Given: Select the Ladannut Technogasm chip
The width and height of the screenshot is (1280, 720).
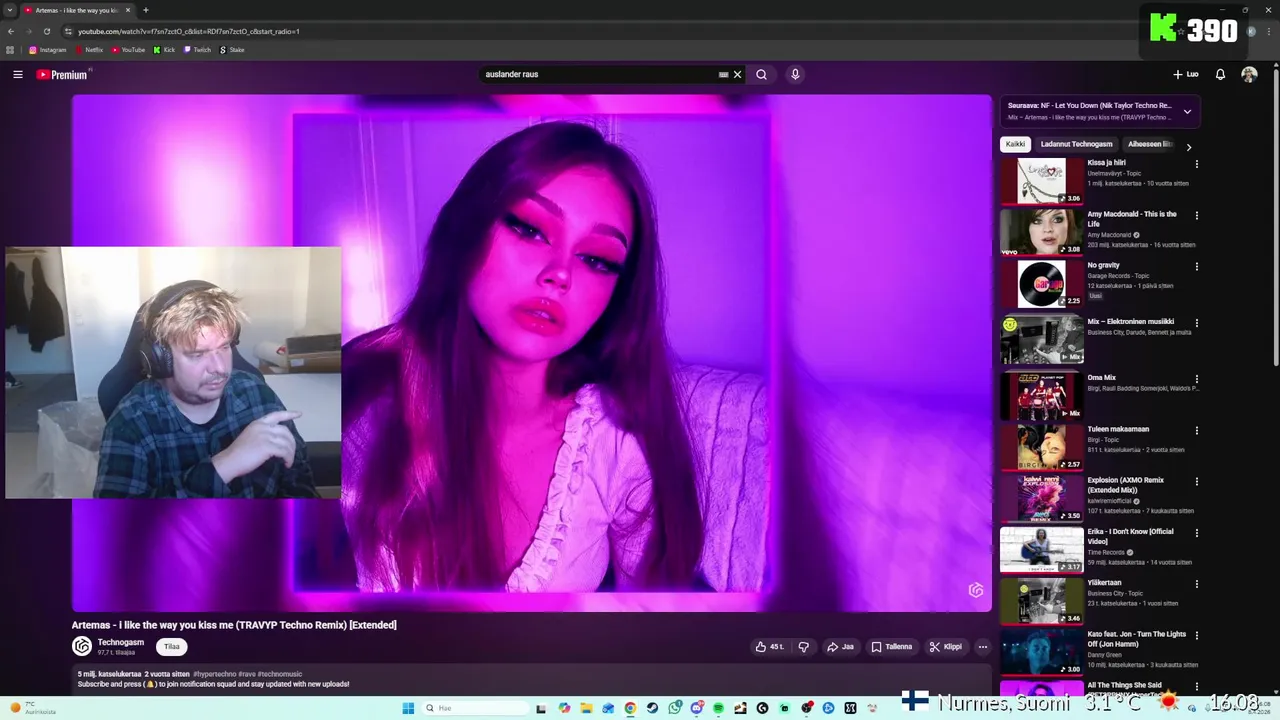Looking at the screenshot, I should [1076, 144].
